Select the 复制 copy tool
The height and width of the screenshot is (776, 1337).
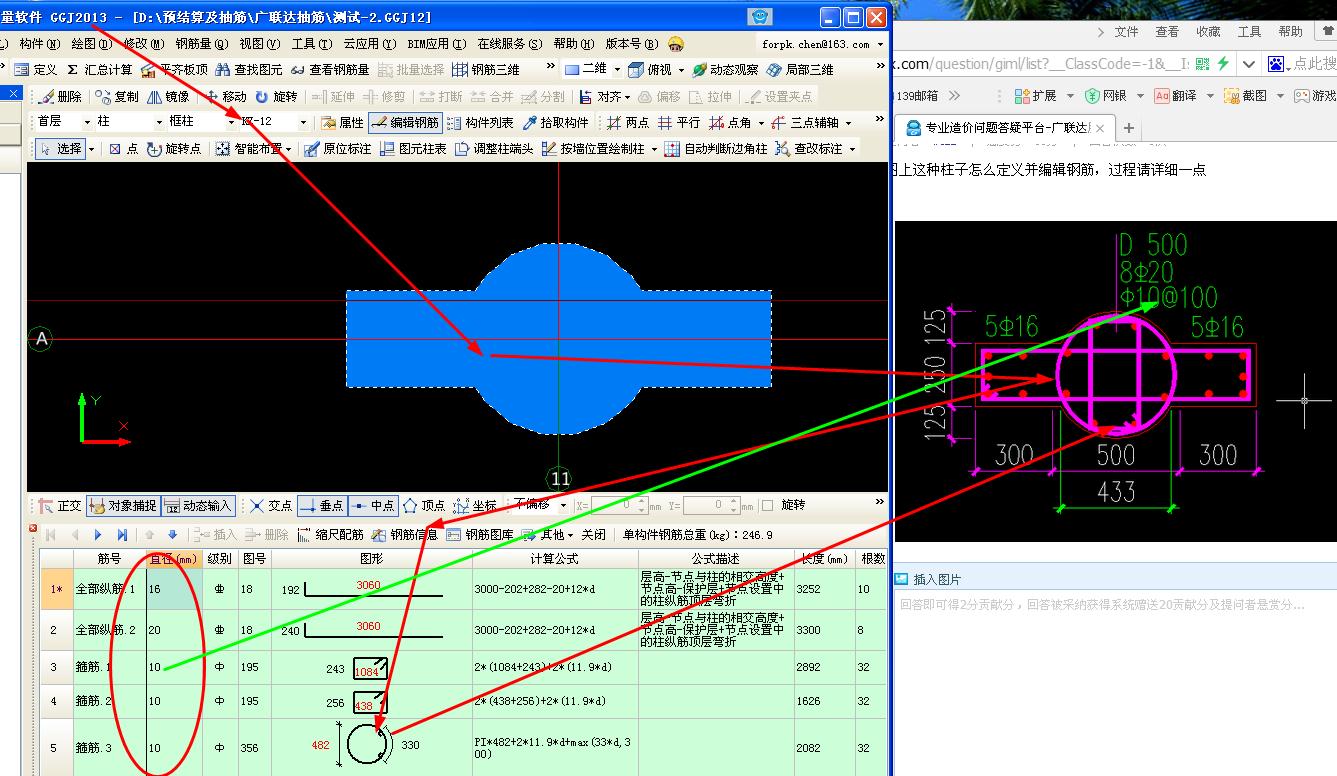pos(117,97)
